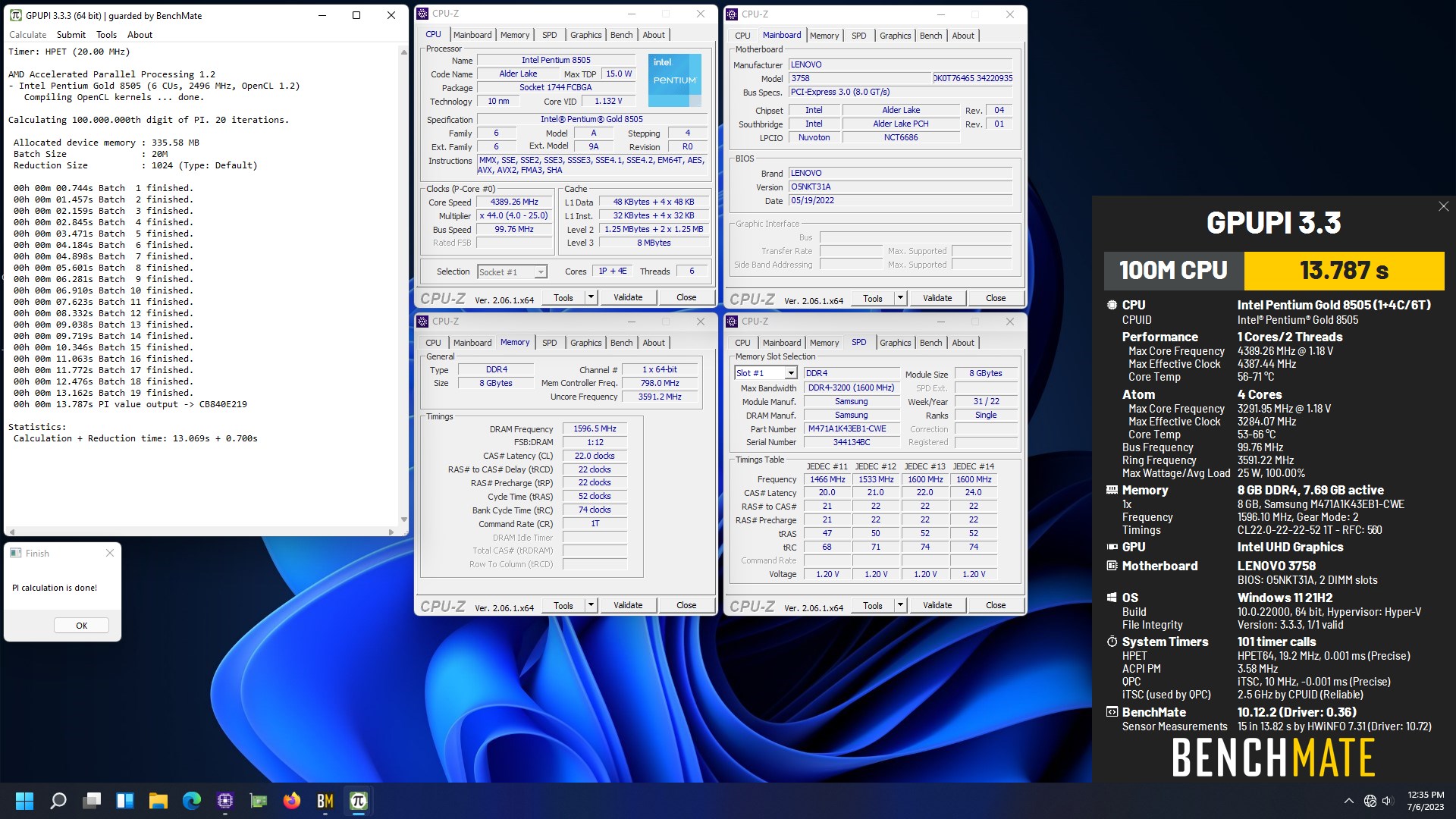
Task: Switch to CPU tab in SPD CPU-Z window
Action: pyautogui.click(x=742, y=343)
